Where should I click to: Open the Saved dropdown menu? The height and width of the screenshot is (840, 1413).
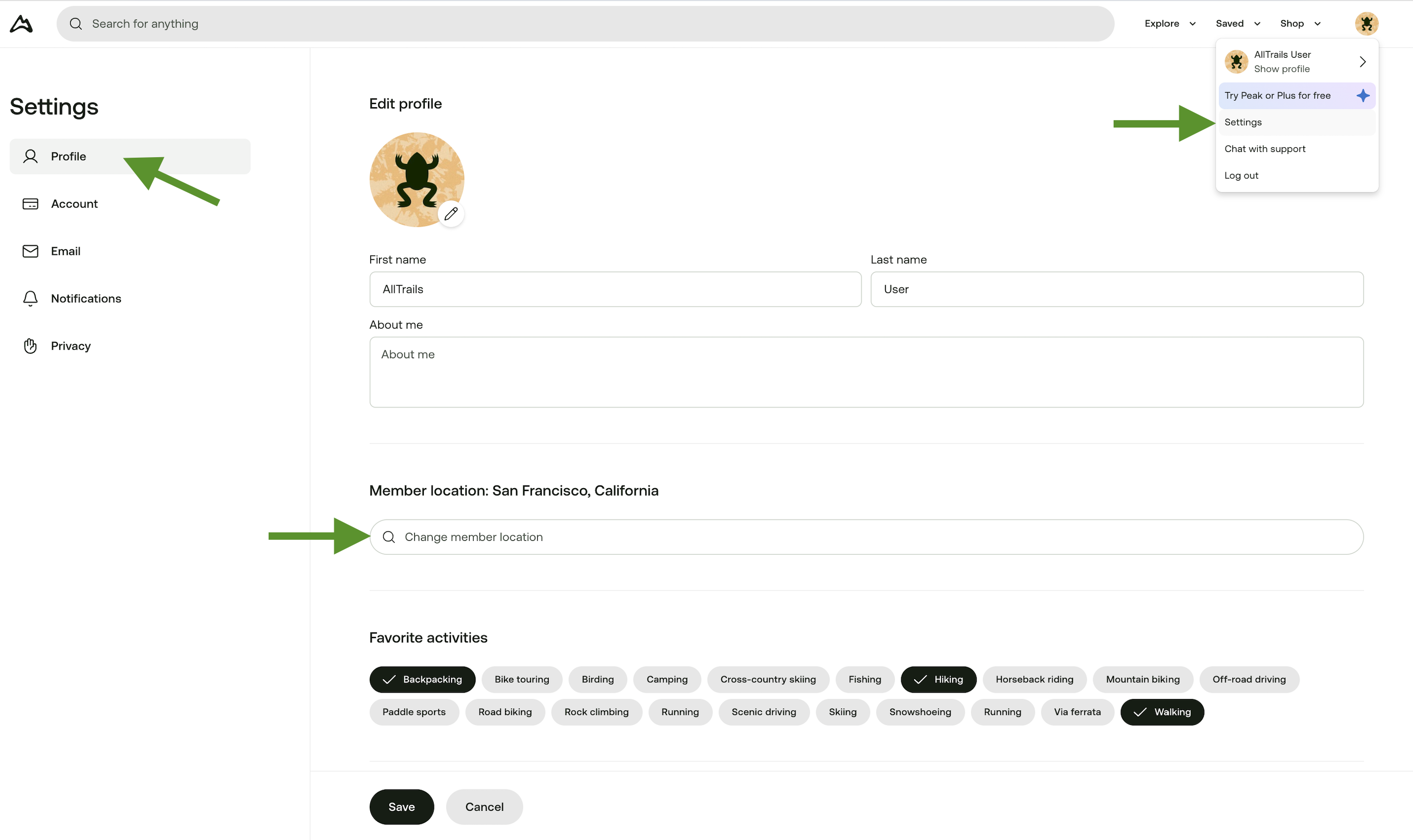[1238, 24]
